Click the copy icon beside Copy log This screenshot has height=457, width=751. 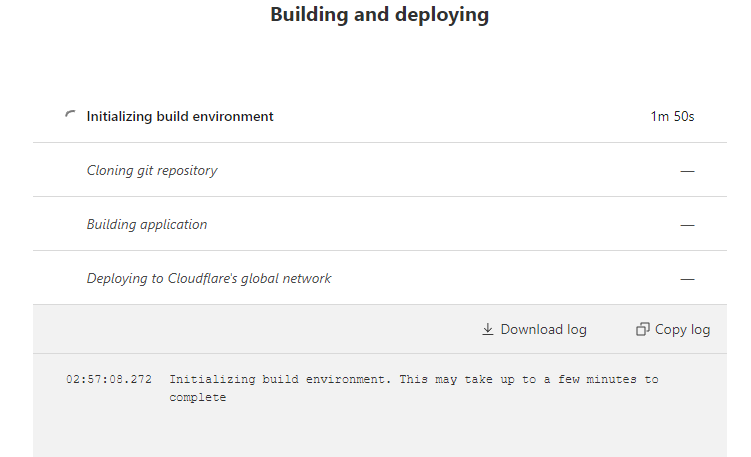[643, 329]
